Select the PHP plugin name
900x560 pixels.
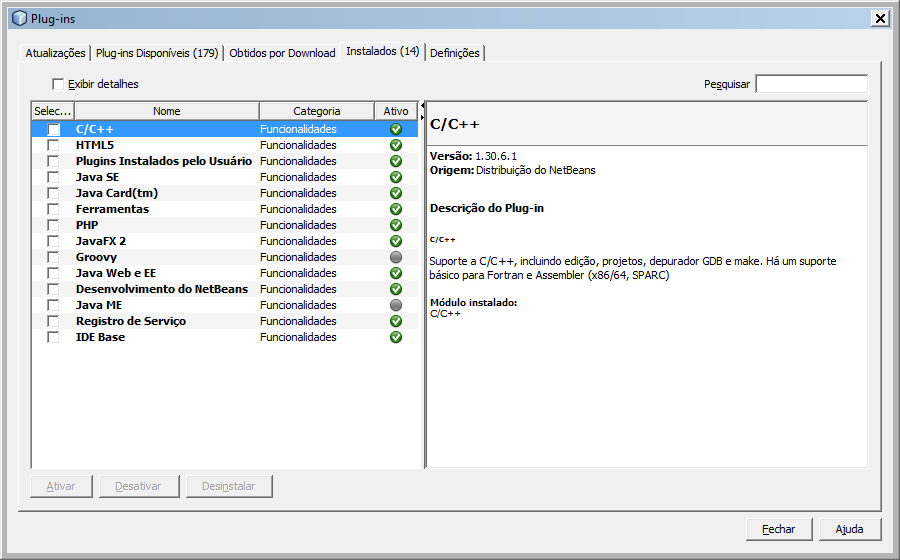coord(87,225)
